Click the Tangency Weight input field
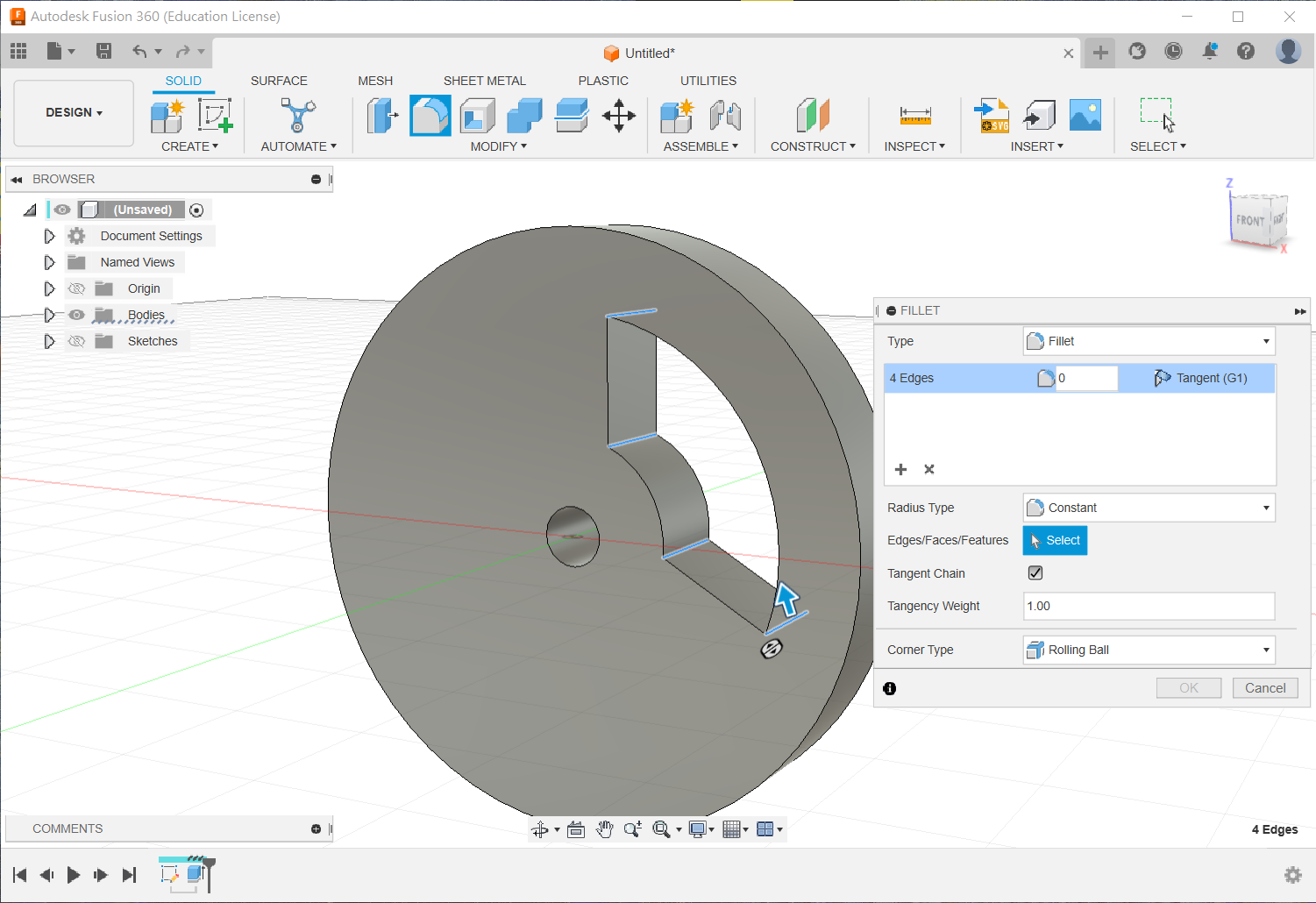 (x=1149, y=606)
